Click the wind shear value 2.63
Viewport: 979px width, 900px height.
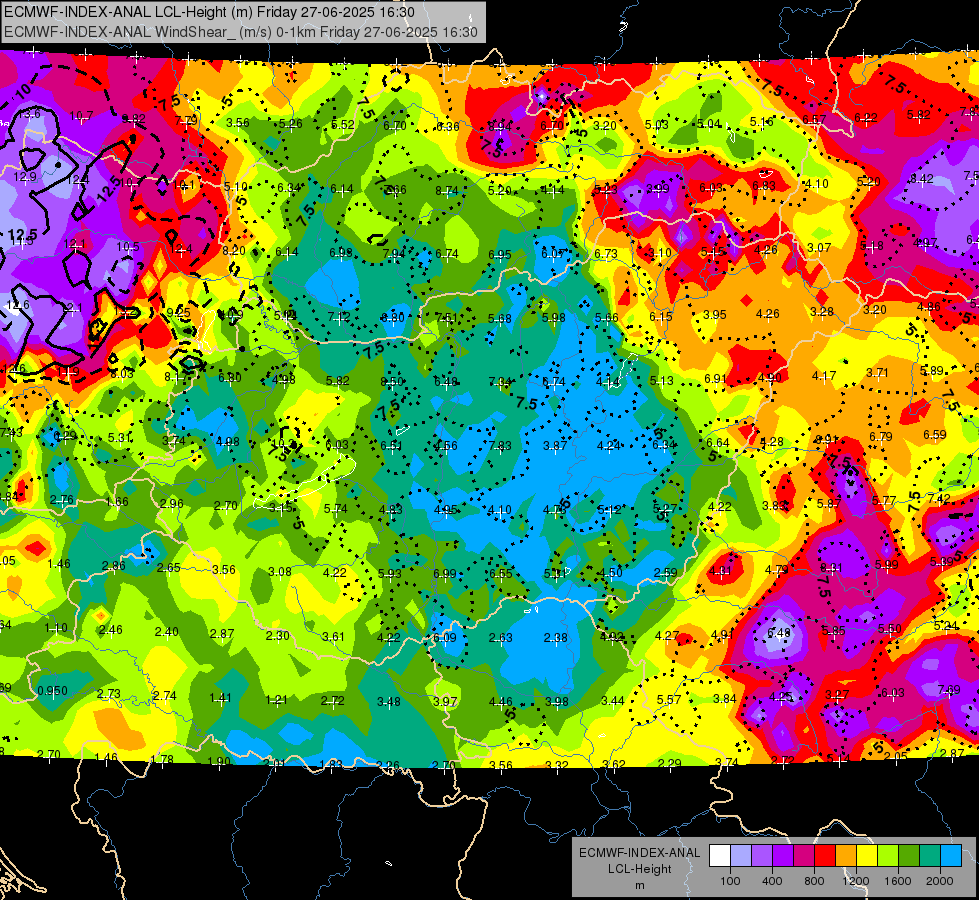(x=501, y=638)
